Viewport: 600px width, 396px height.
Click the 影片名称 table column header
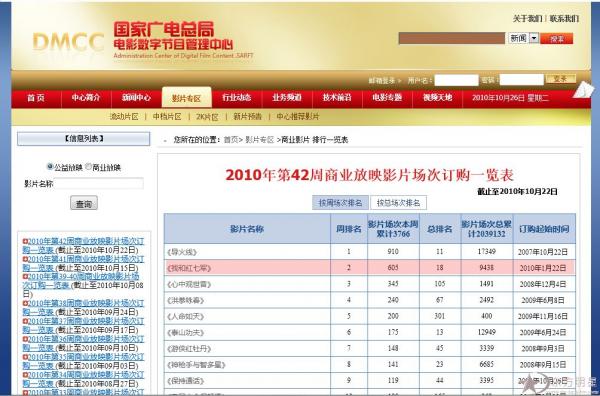click(x=247, y=229)
